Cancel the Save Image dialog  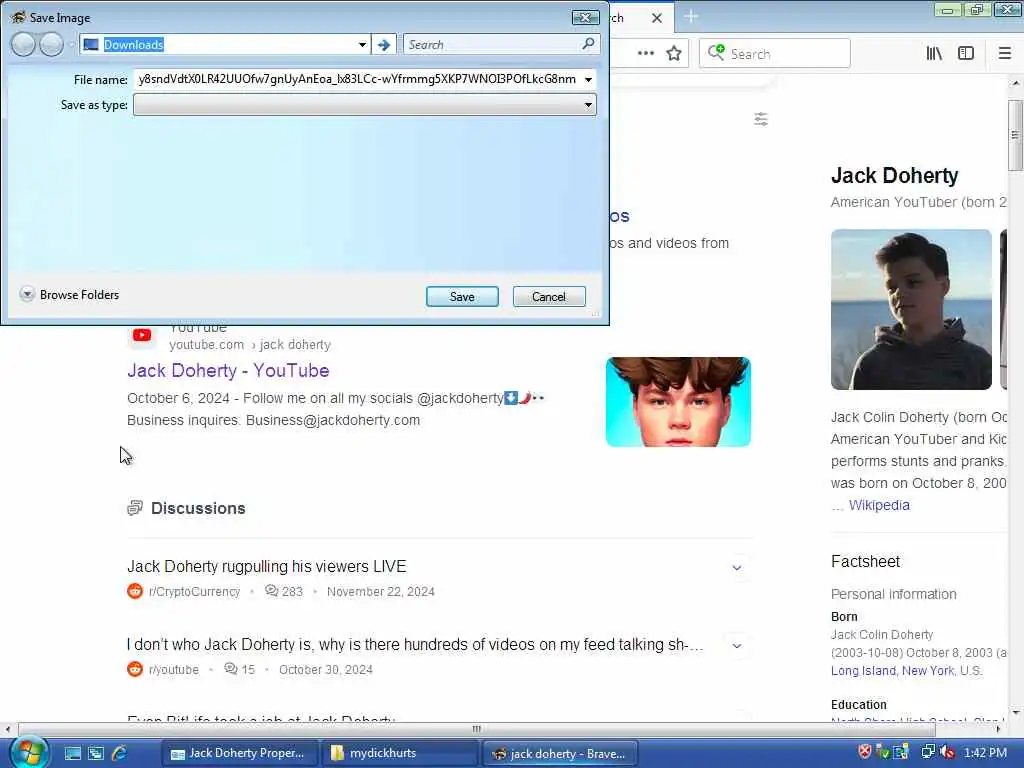(549, 296)
